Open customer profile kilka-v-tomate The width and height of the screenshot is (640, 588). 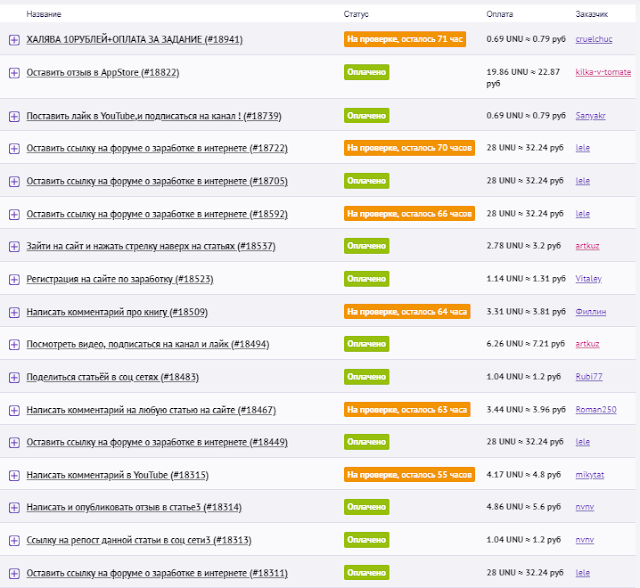603,72
